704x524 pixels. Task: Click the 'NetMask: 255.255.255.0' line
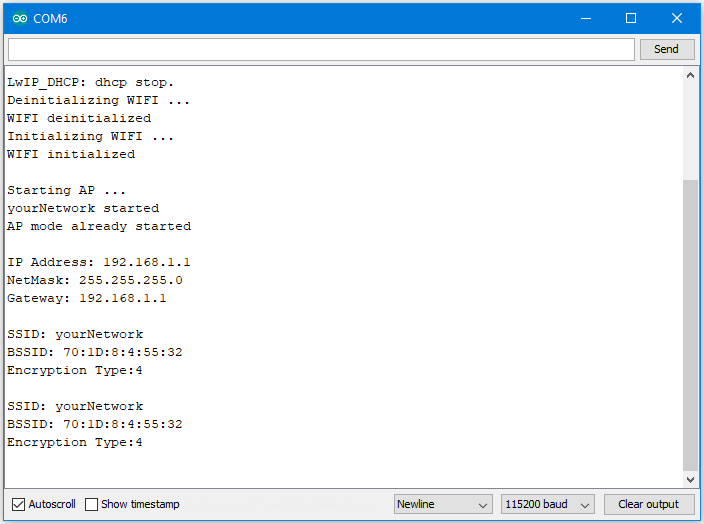(x=95, y=280)
